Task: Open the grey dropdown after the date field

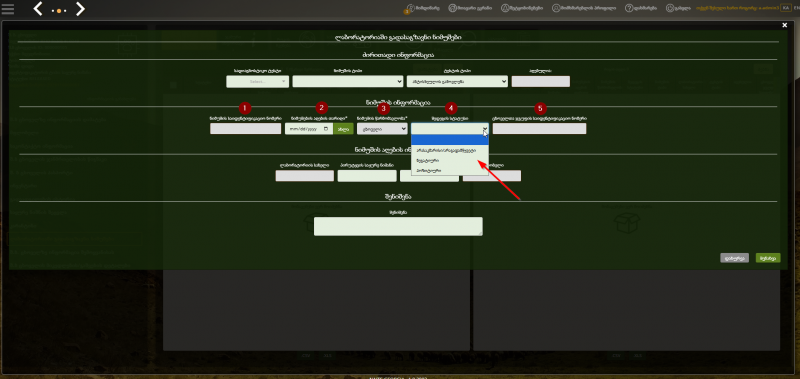Action: tap(382, 129)
